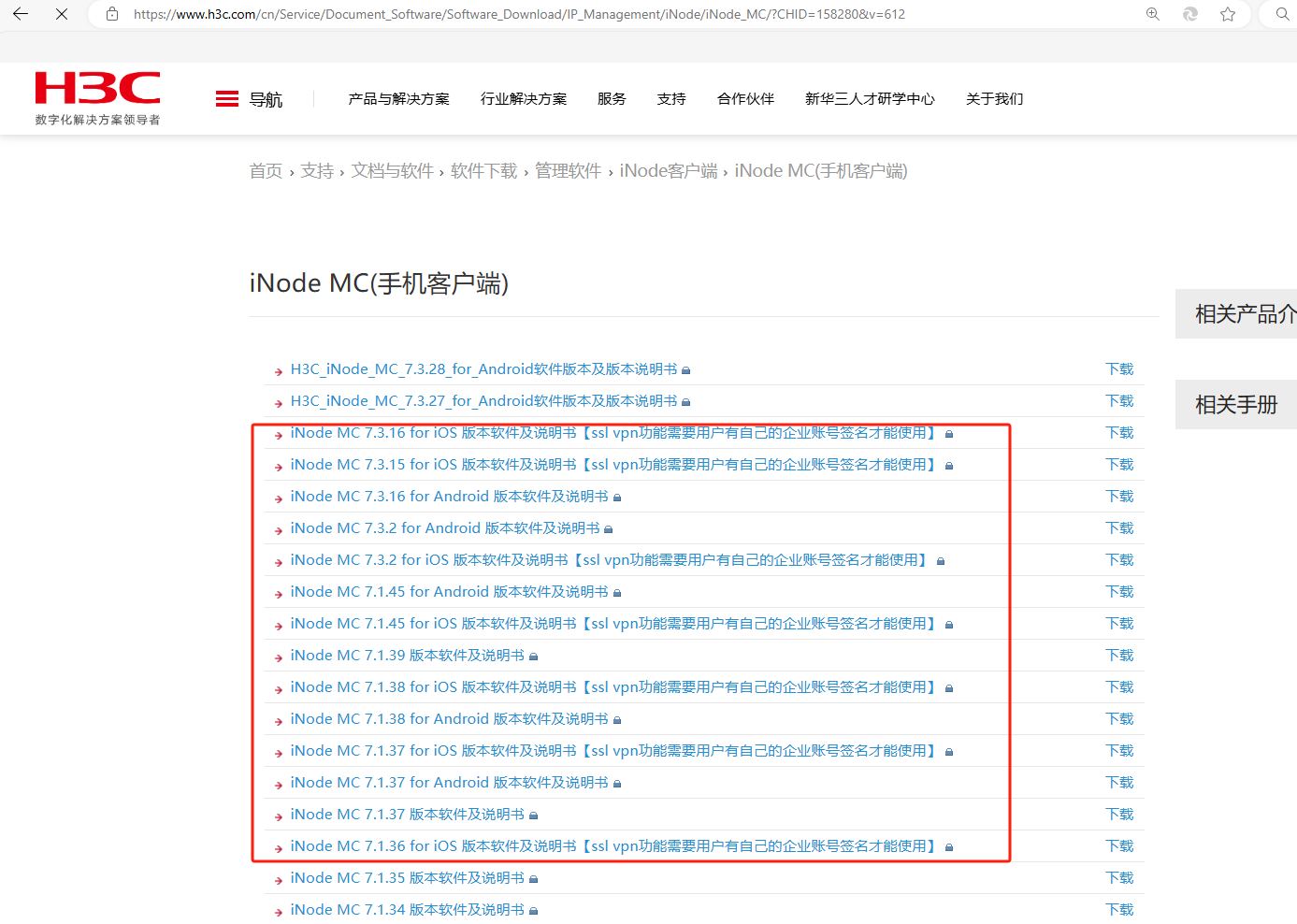Go to 首页 in breadcrumb
Screen dimensions: 1297x924
[266, 171]
